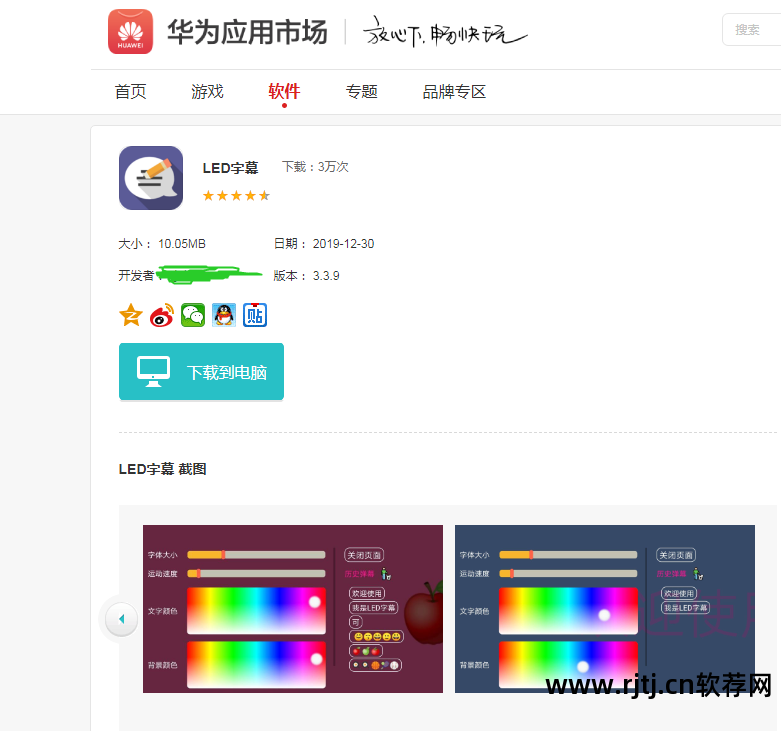The height and width of the screenshot is (731, 781).
Task: Share to Weibo icon
Action: [x=162, y=315]
